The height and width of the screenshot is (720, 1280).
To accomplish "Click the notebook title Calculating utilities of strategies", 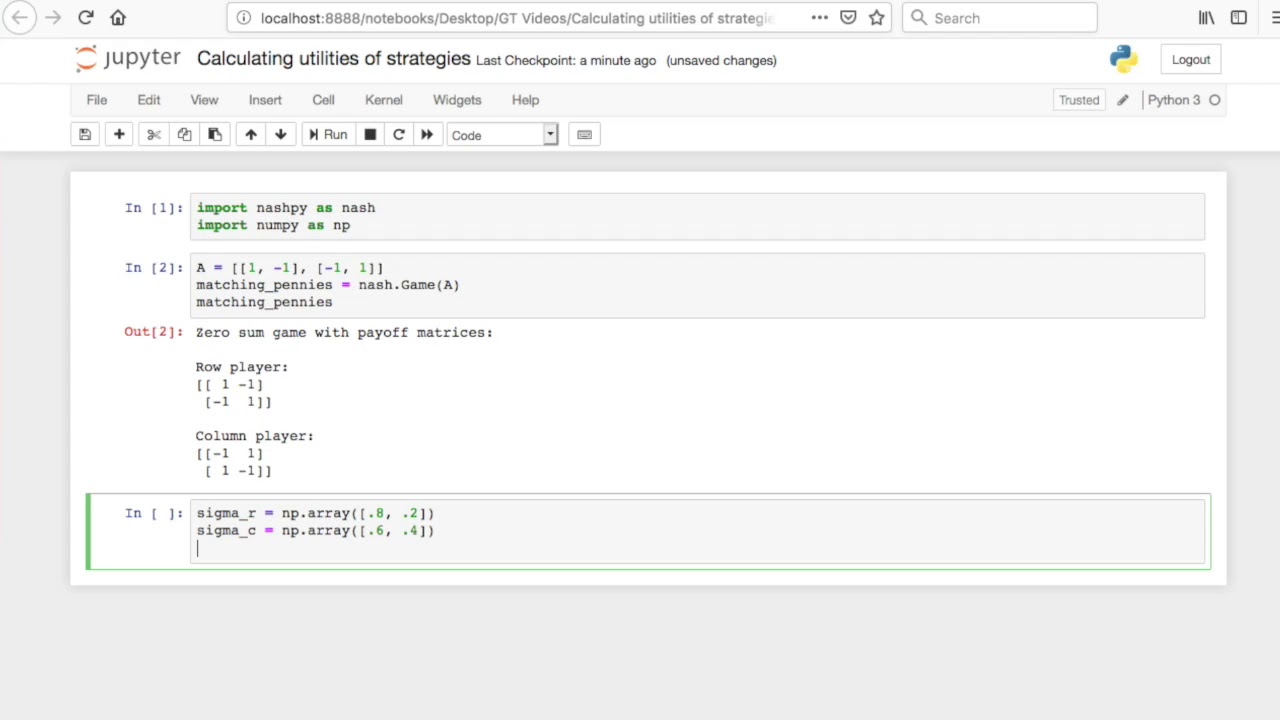I will pos(334,58).
